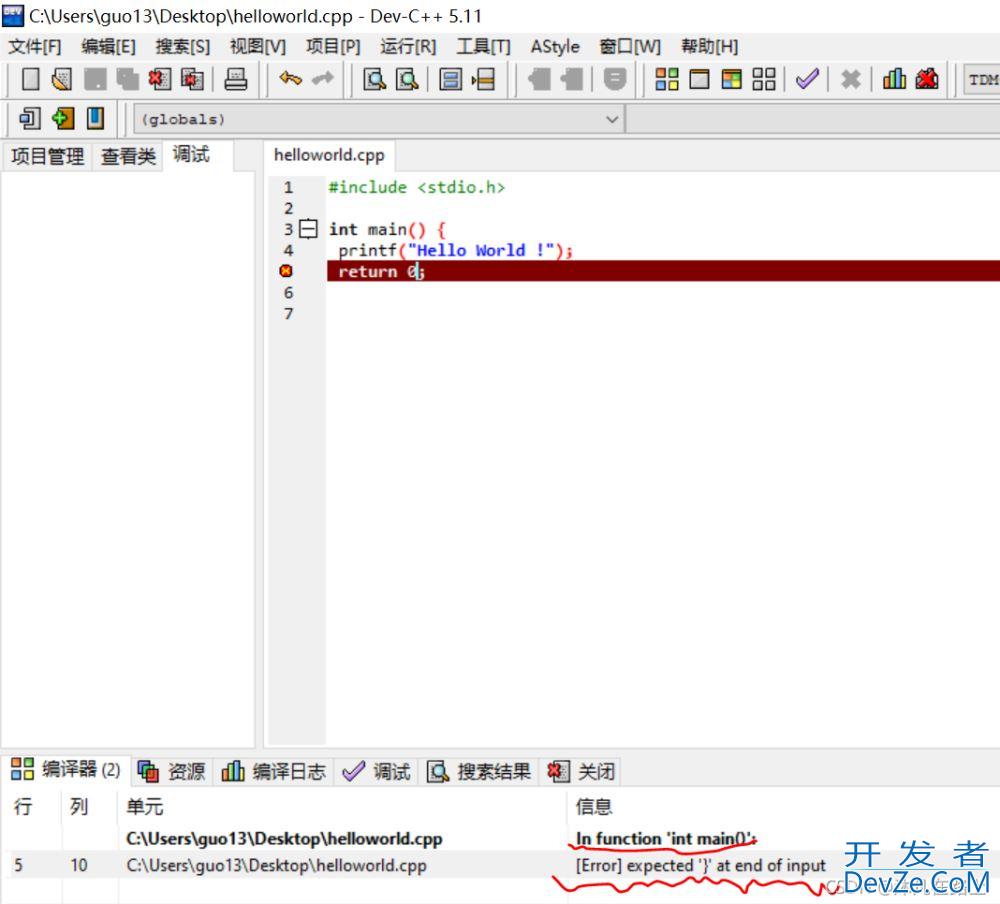This screenshot has height=904, width=1000.
Task: Click the Toggle bookmarks icon with green plus
Action: [62, 119]
